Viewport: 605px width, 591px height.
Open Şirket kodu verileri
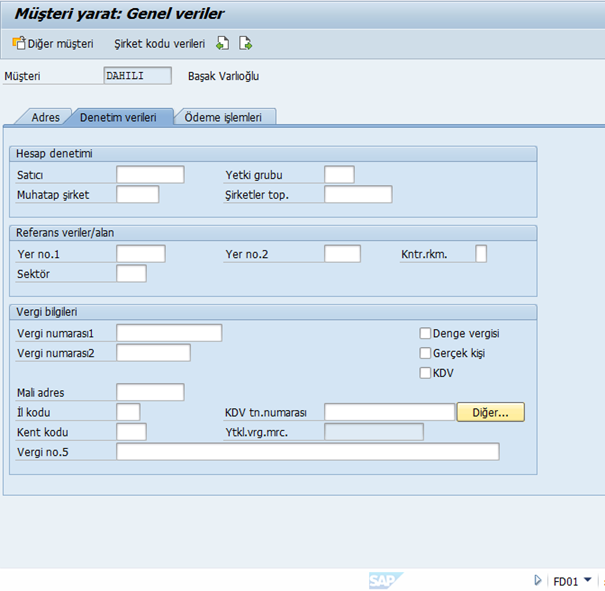[160, 44]
